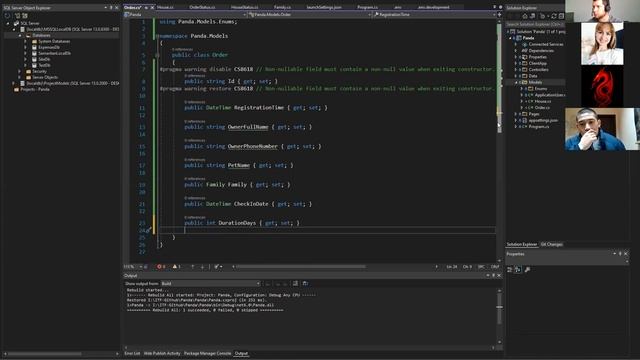Toggle Word Wrap in Output toolbar
This screenshot has height=360, width=640.
[x=305, y=283]
